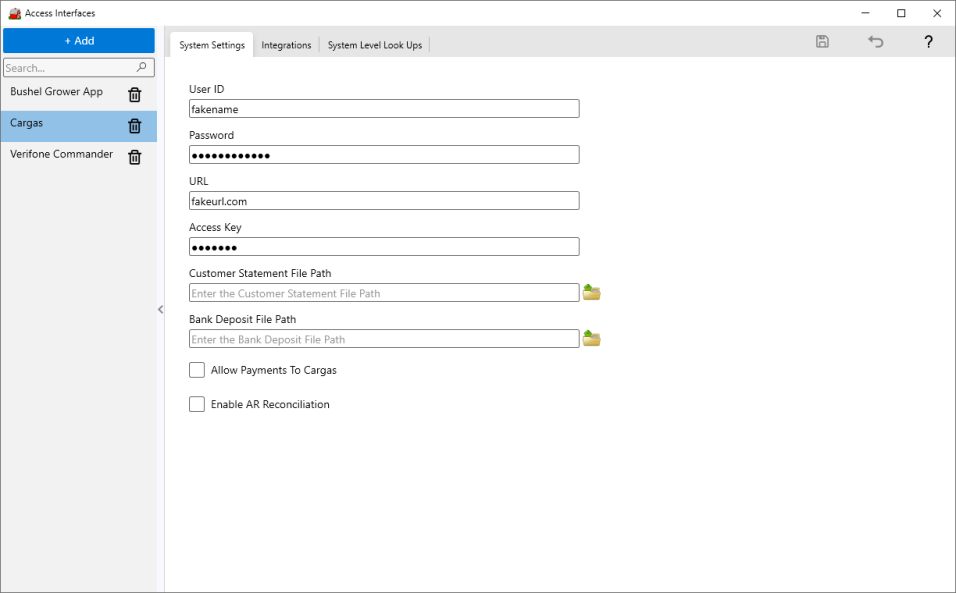Focus the Access Key input field

(384, 247)
